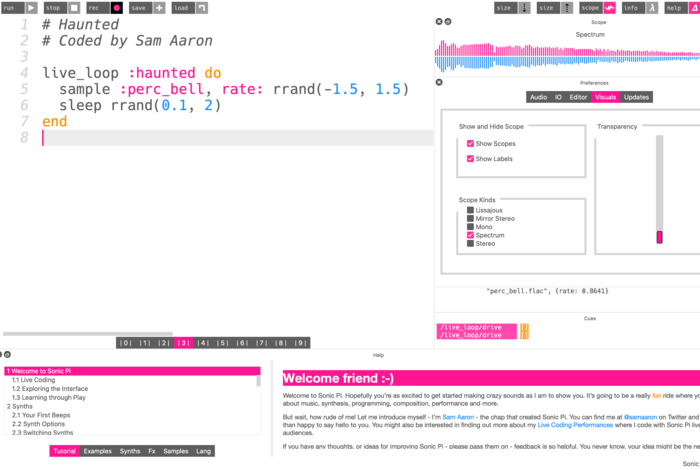Open '2.1 Your First Beeps' tutorial
Viewport: 700px width, 470px height.
tap(41, 415)
